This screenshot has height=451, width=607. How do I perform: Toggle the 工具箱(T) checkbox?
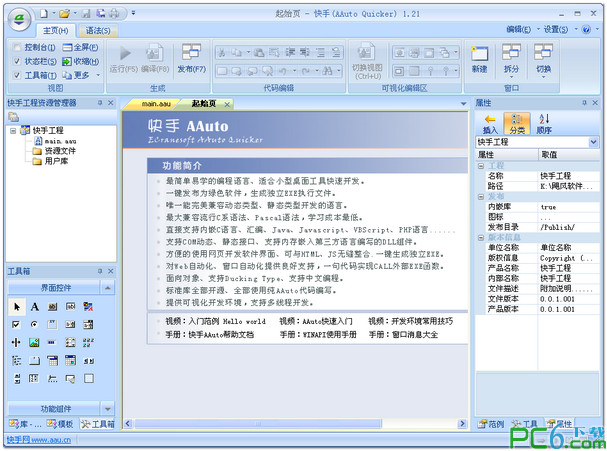click(17, 75)
